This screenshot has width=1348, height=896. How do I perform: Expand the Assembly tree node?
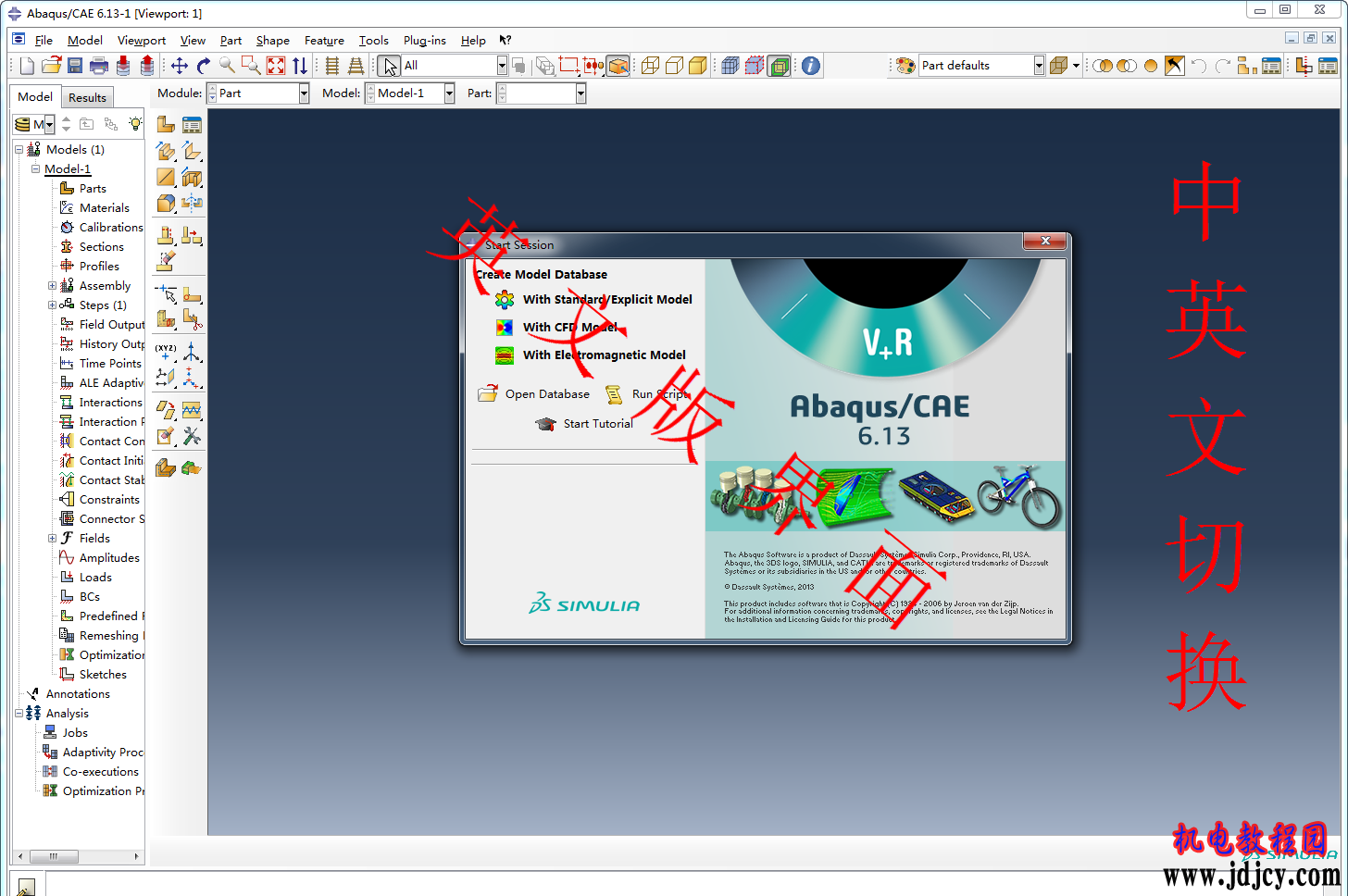[52, 286]
